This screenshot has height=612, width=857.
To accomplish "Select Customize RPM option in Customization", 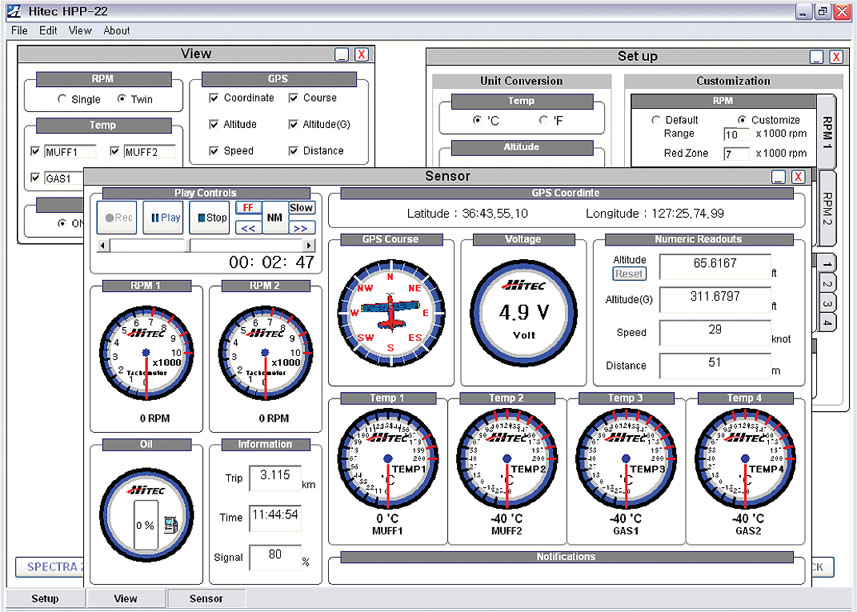I will point(742,119).
